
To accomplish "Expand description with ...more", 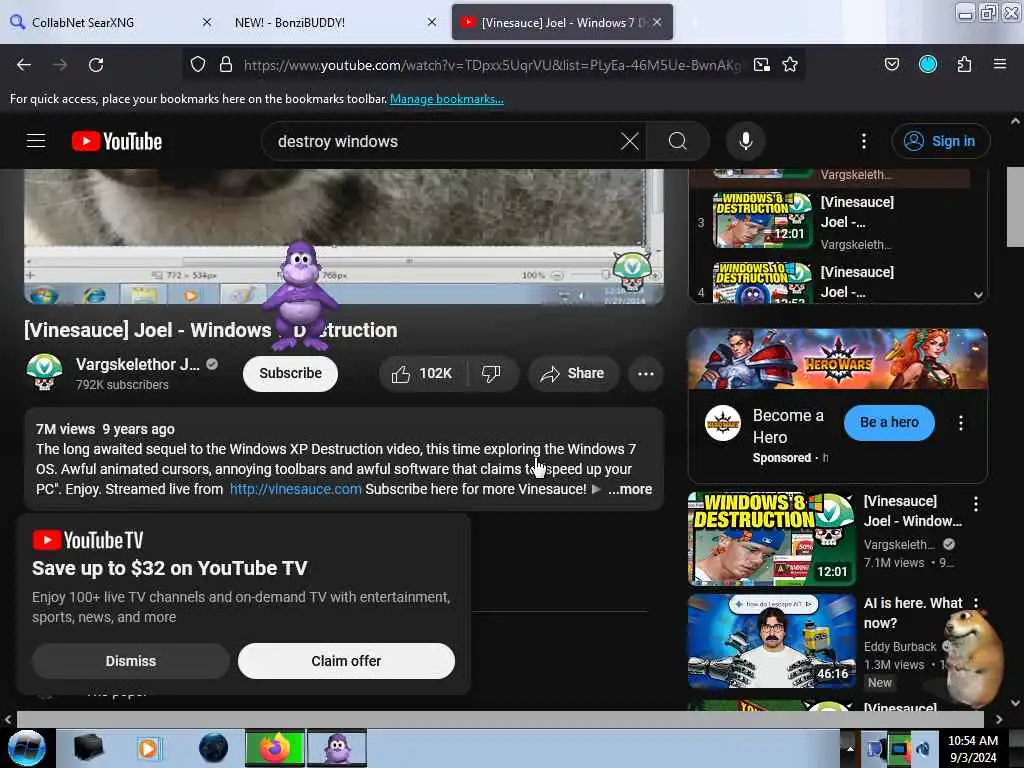I will point(630,489).
